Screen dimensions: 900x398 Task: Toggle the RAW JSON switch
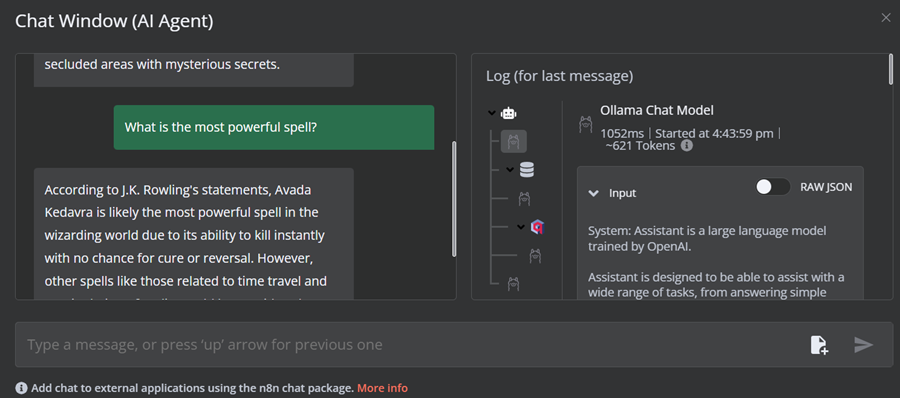pyautogui.click(x=773, y=187)
